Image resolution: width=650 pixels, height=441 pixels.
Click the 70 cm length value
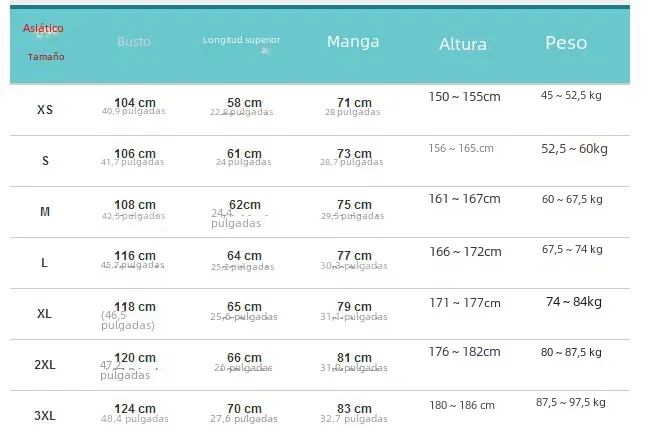pyautogui.click(x=244, y=408)
